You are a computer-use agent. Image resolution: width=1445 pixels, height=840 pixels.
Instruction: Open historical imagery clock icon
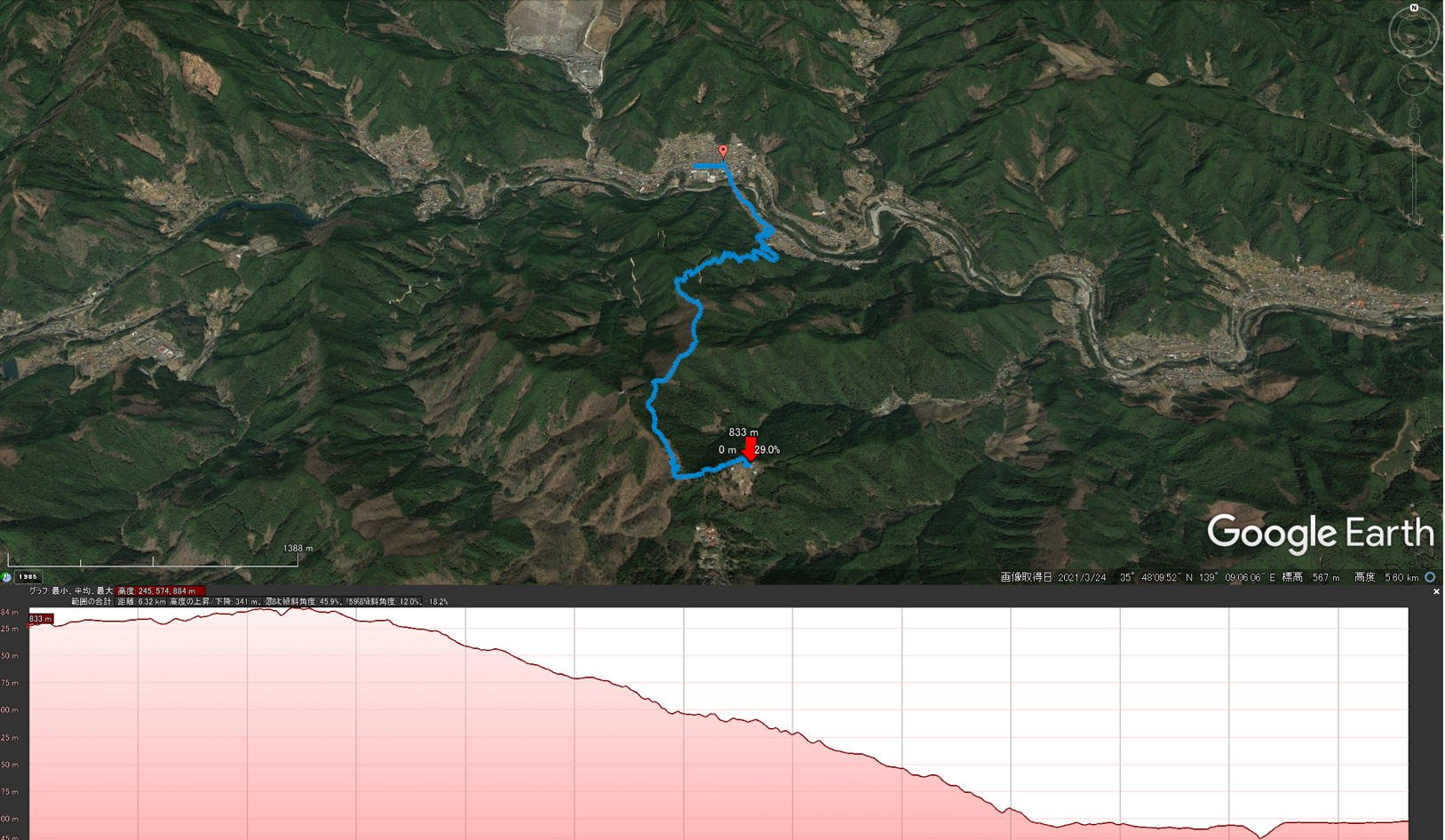click(x=6, y=577)
